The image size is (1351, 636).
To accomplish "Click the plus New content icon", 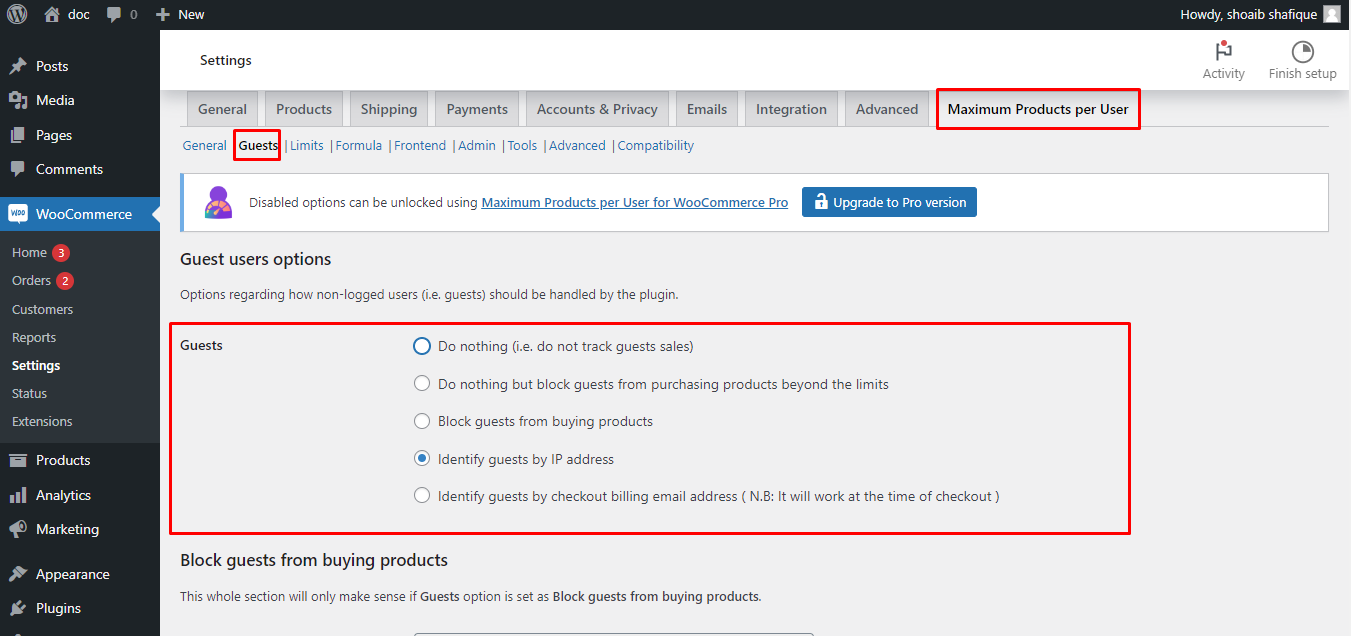I will (163, 14).
